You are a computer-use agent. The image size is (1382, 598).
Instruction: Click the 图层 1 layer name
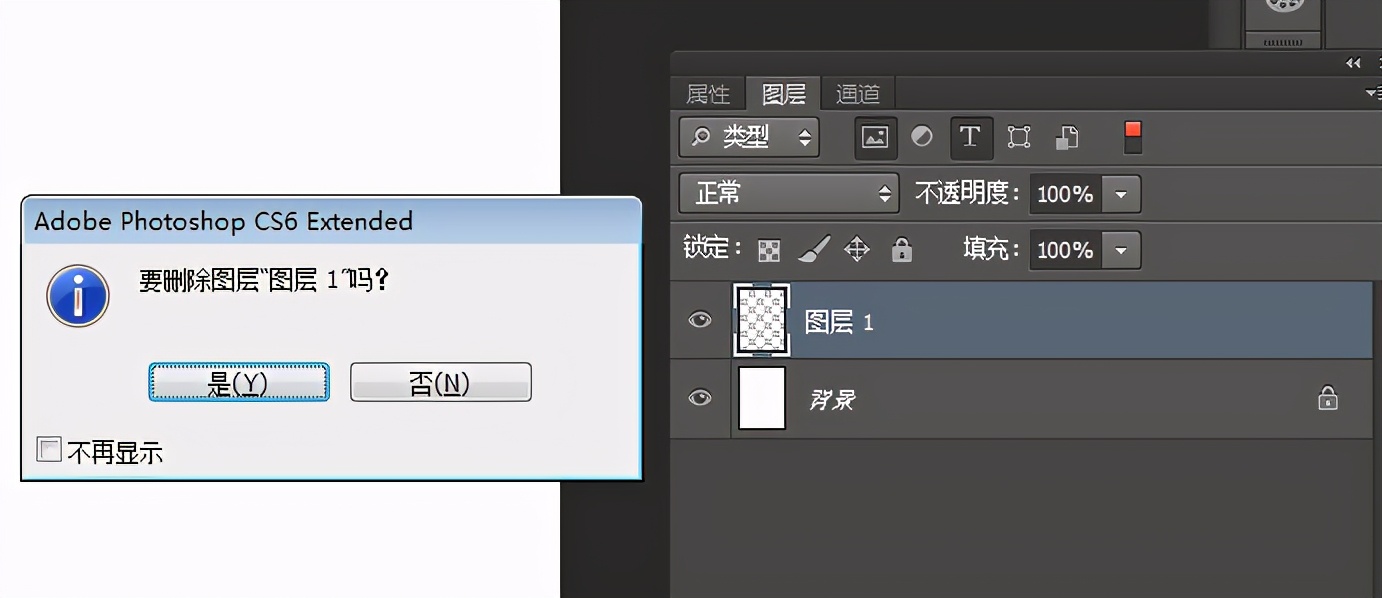tap(839, 322)
